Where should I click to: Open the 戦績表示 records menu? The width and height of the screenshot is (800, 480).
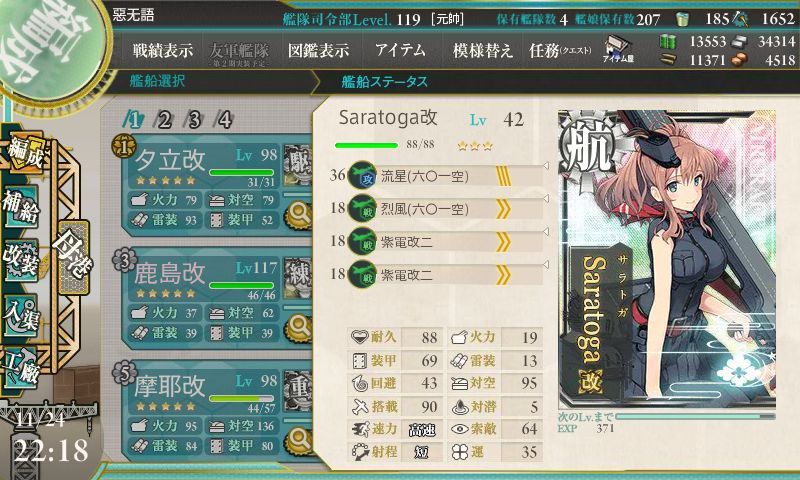[x=163, y=50]
